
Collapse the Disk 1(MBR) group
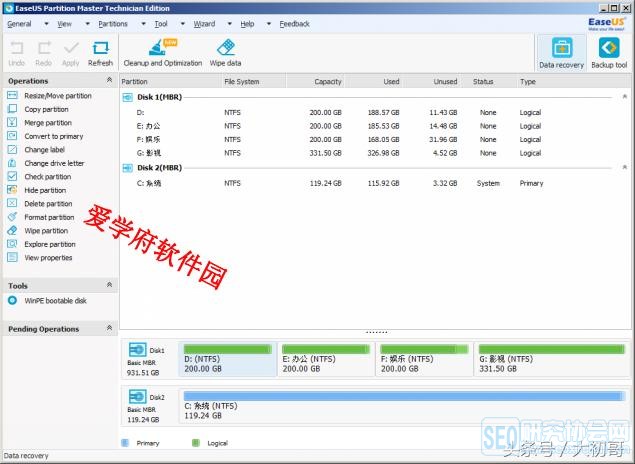tap(624, 97)
